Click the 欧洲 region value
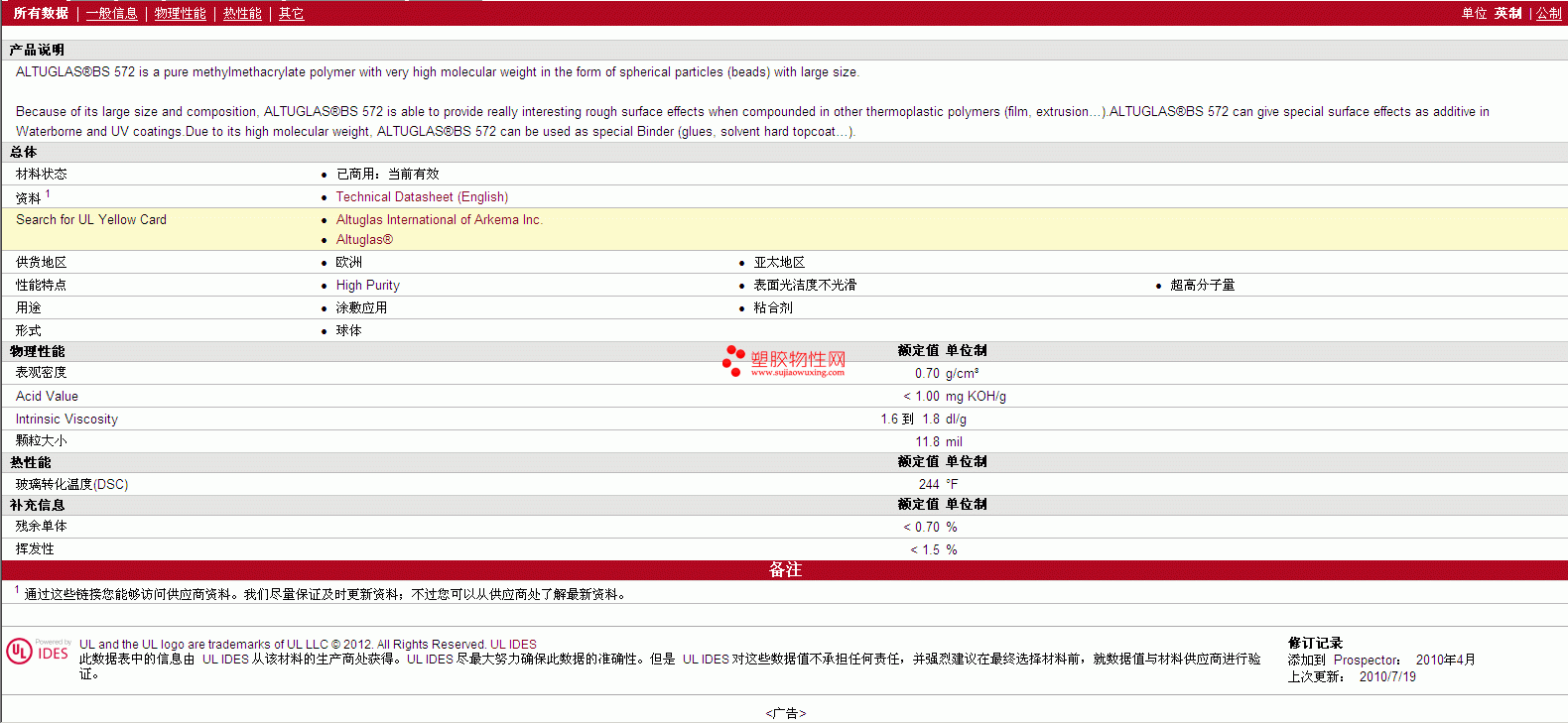 tap(349, 263)
